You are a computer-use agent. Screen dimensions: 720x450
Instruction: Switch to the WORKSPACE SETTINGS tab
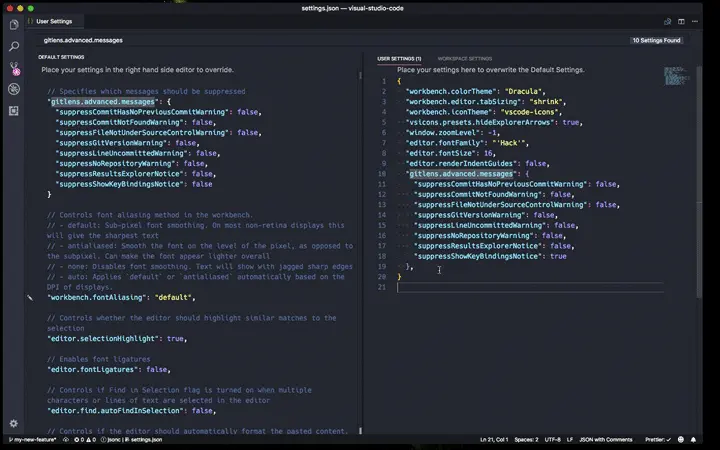pyautogui.click(x=464, y=59)
